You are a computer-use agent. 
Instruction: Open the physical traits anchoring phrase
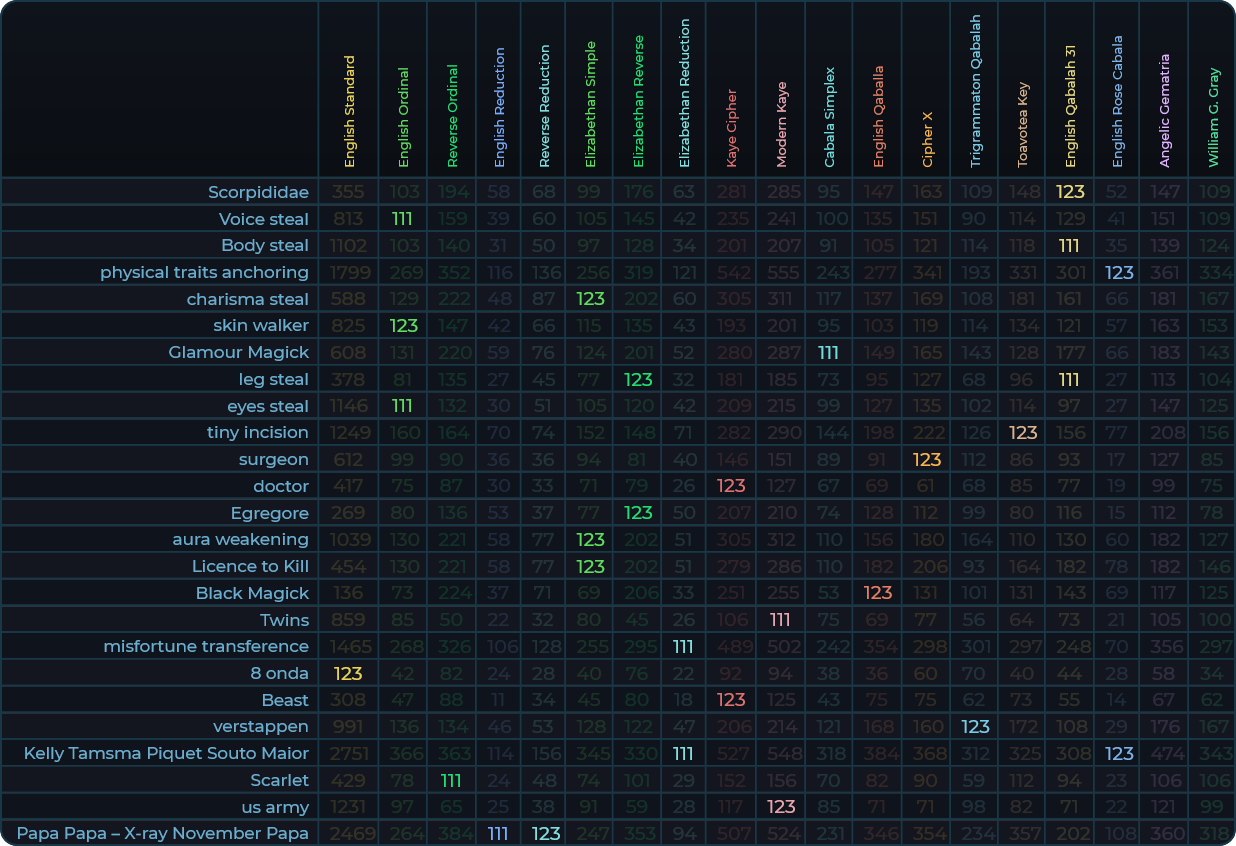[x=204, y=272]
